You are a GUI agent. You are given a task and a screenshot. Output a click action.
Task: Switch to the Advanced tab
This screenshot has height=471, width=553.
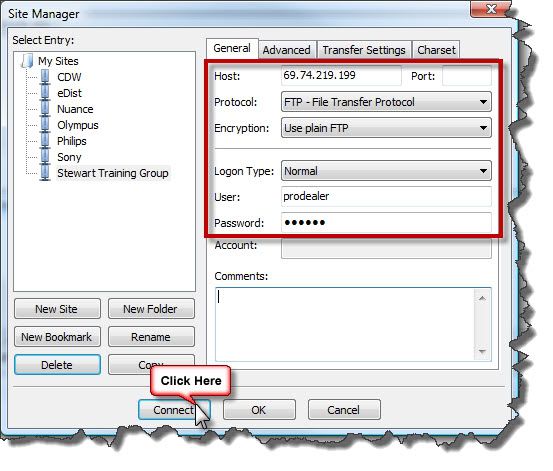pyautogui.click(x=287, y=50)
